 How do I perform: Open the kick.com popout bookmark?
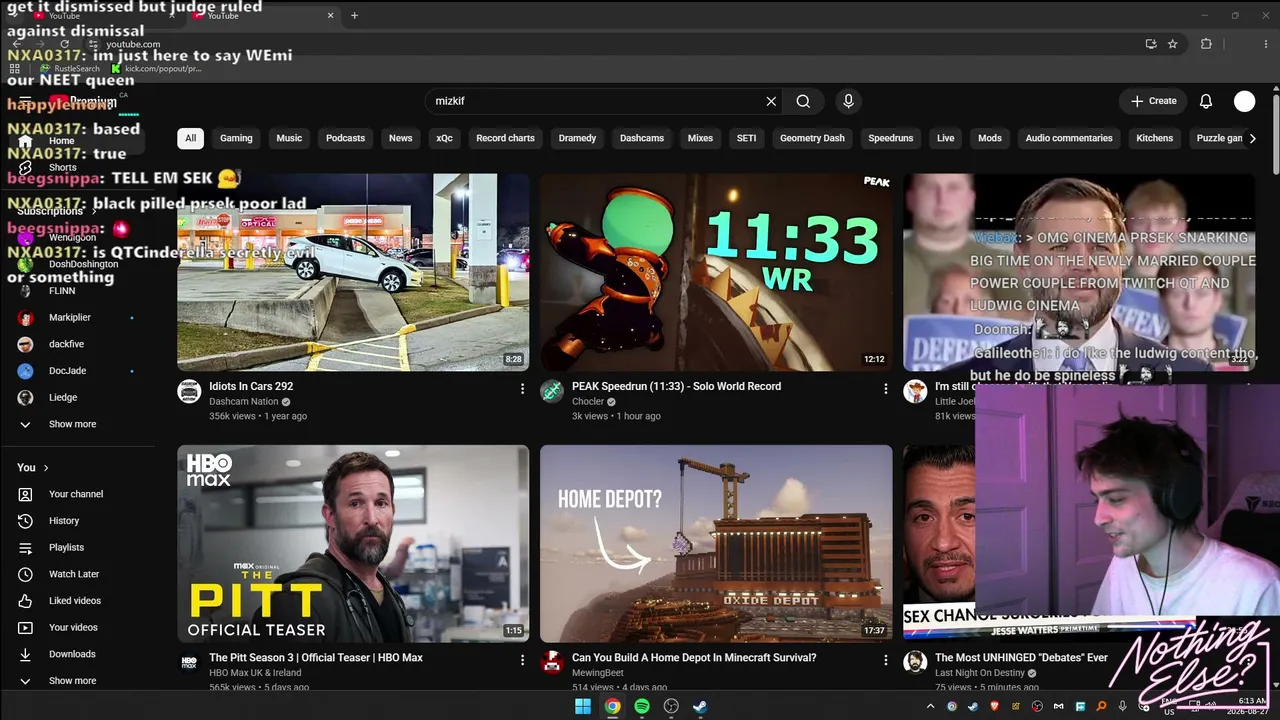[x=157, y=69]
